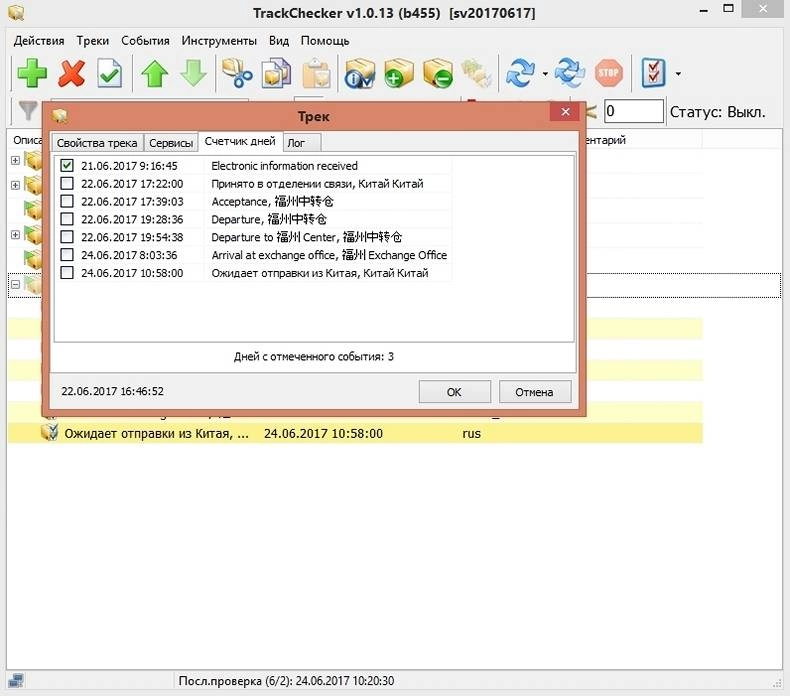
Task: Click the Copy track icon
Action: coord(277,74)
